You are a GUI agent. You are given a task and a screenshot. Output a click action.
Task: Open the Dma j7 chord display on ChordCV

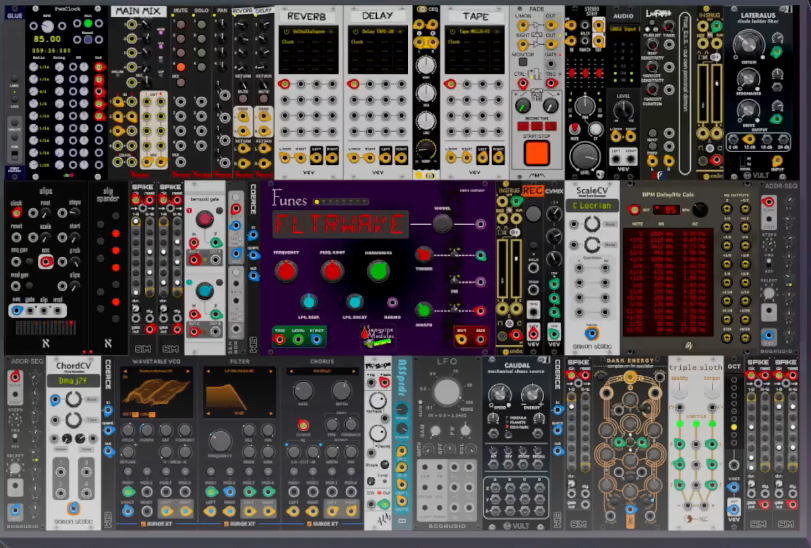(x=73, y=381)
